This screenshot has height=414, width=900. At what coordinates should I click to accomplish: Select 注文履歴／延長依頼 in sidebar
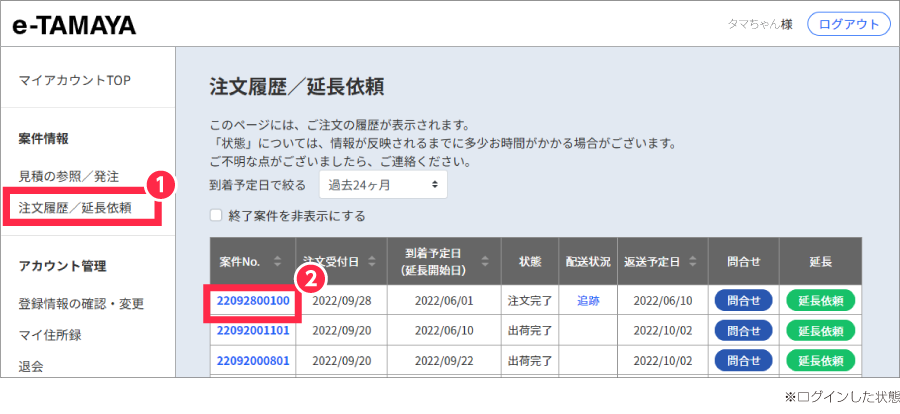click(75, 208)
